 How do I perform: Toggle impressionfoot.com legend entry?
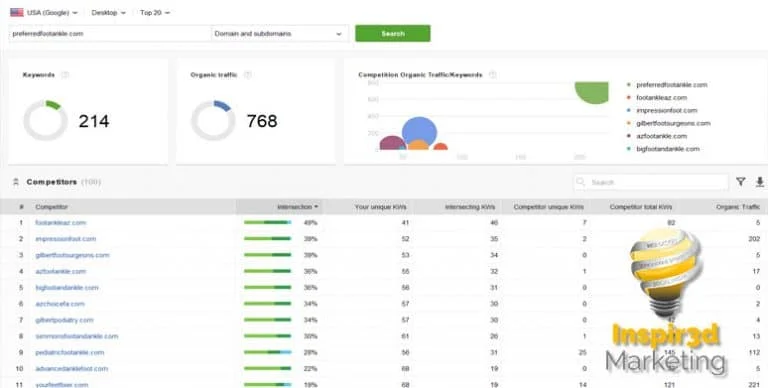(x=662, y=110)
